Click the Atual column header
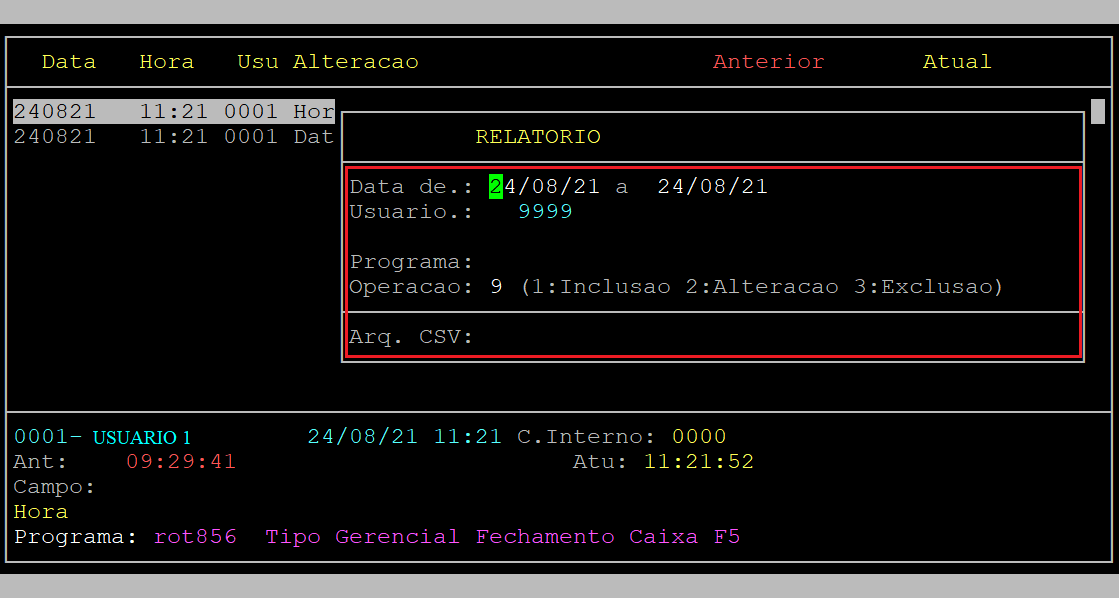This screenshot has height=598, width=1119. coord(956,62)
